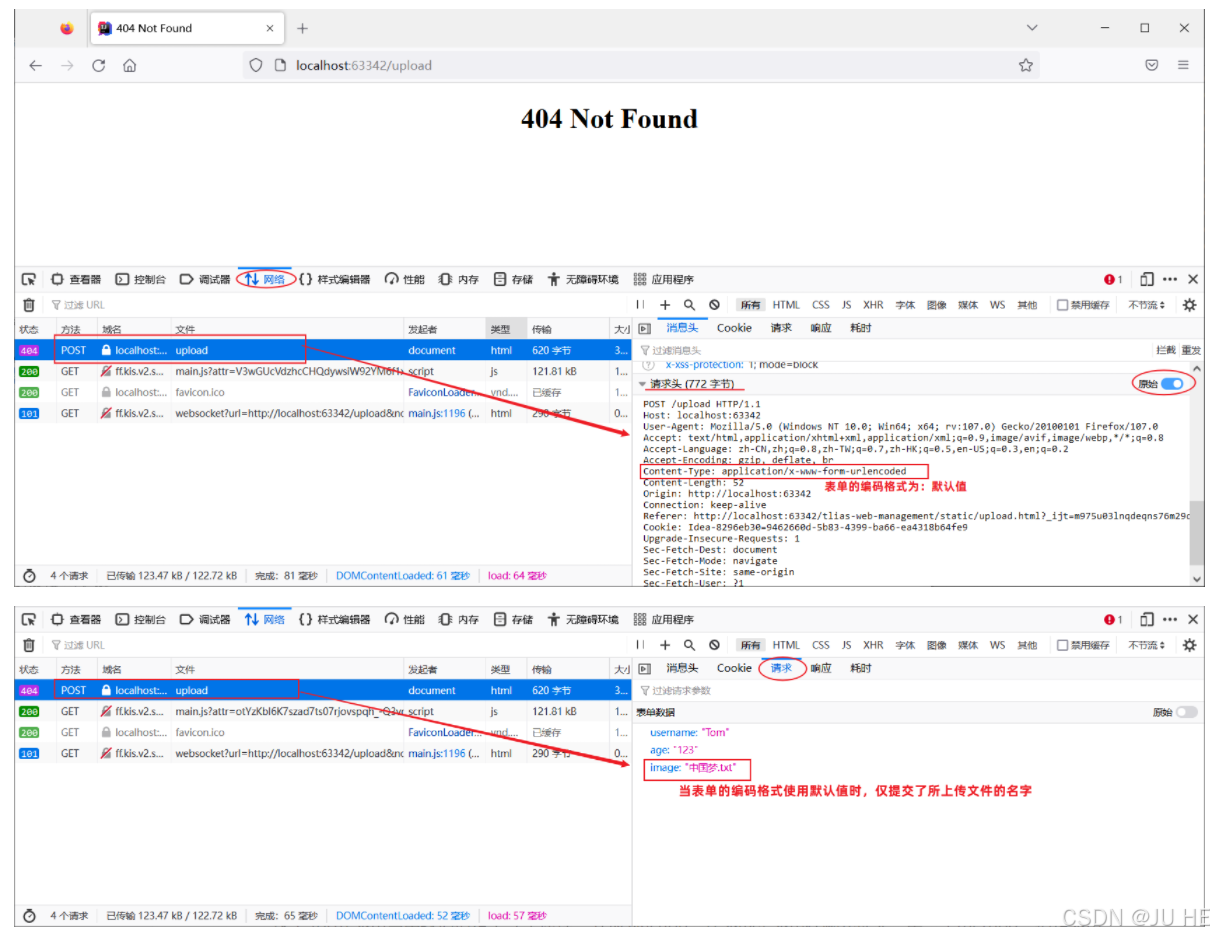Click the search magnifier icon in upper devtools

[689, 305]
